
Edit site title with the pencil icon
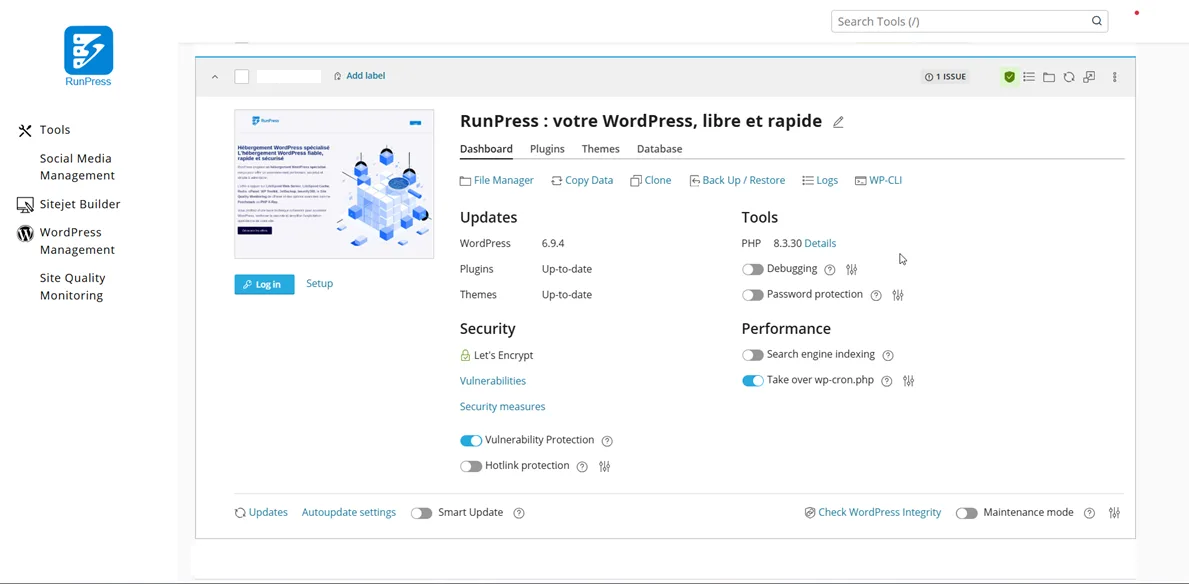(838, 121)
